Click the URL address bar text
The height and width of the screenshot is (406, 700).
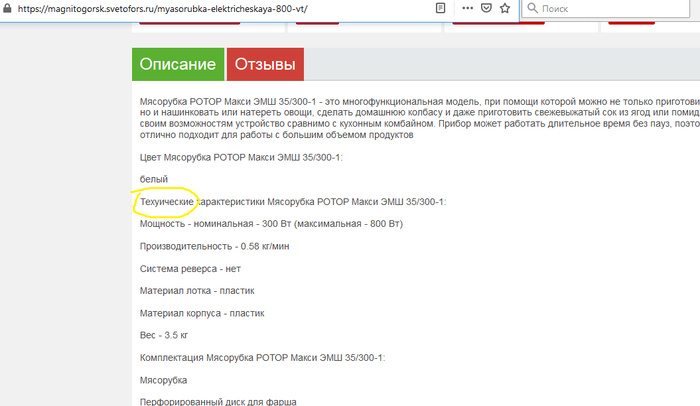coord(162,8)
